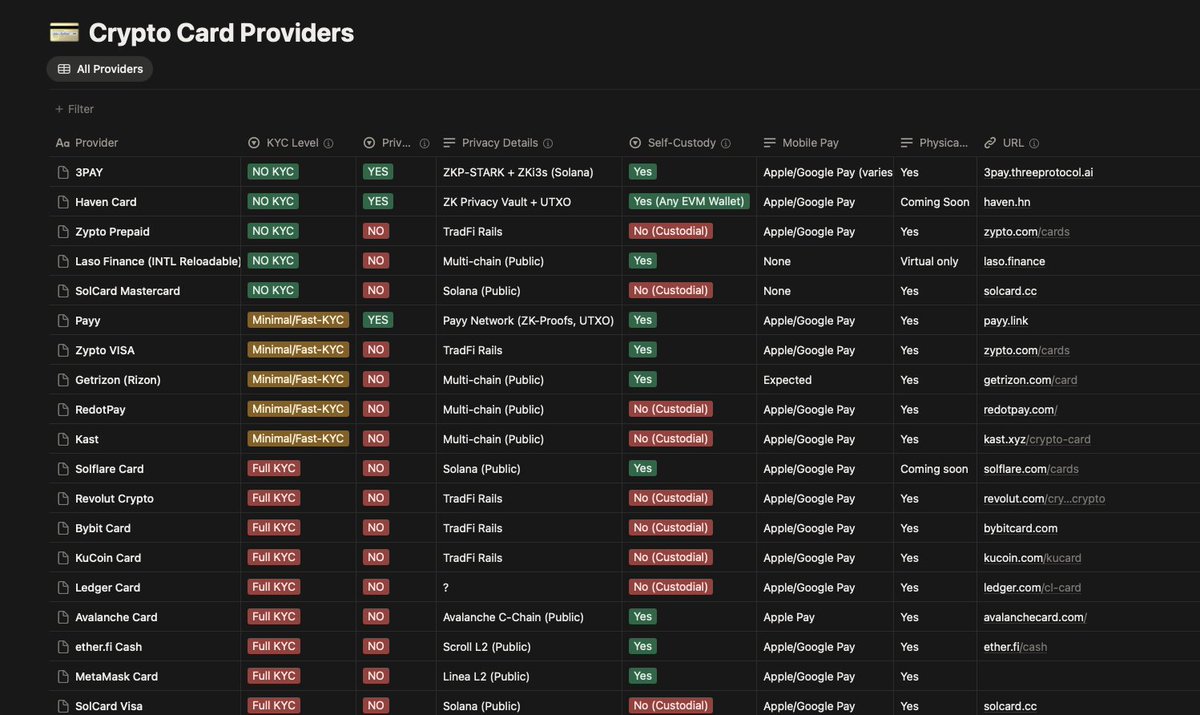The image size is (1200, 715).
Task: Click "Payy Network (ZK-Proofs, UTXO)" cell
Action: coord(528,320)
